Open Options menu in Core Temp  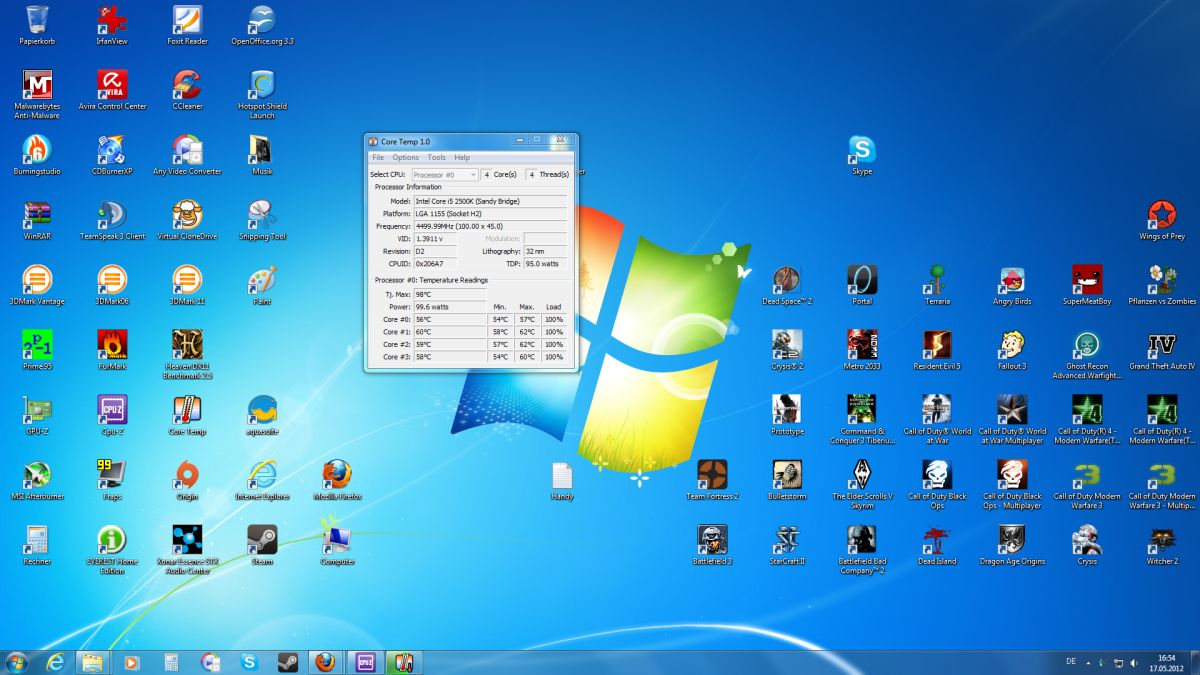405,157
